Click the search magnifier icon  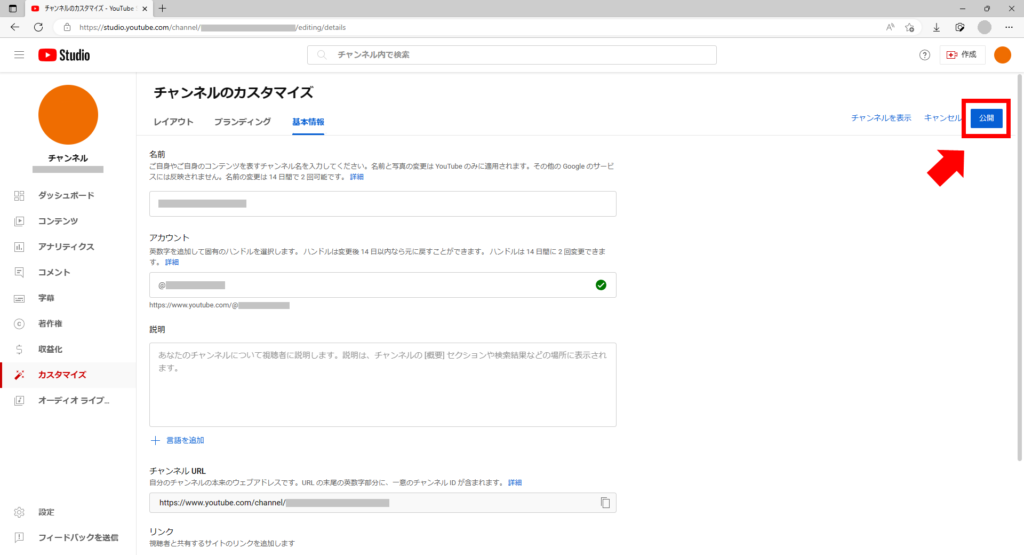tap(321, 55)
